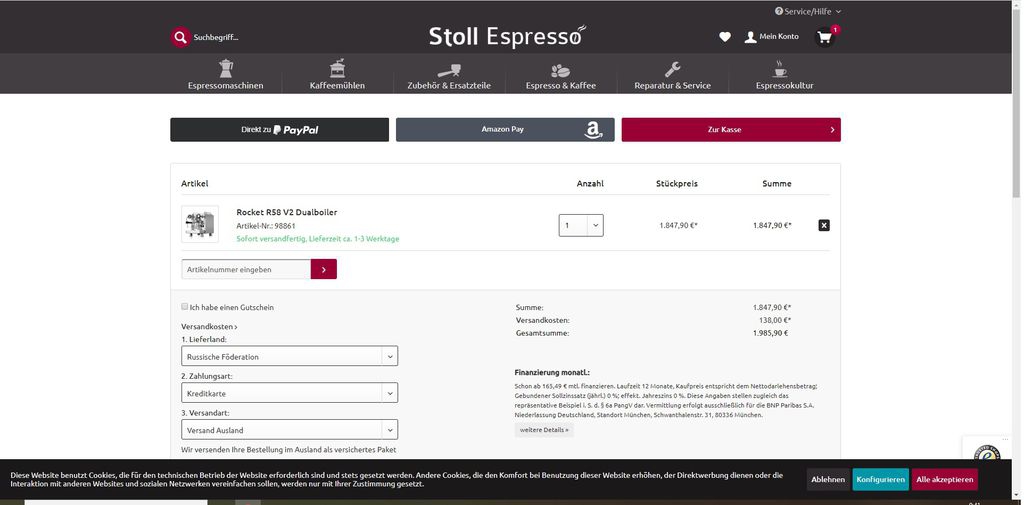Screen dimensions: 1024x505
Task: Click the Espressokultur cup icon
Action: [780, 69]
